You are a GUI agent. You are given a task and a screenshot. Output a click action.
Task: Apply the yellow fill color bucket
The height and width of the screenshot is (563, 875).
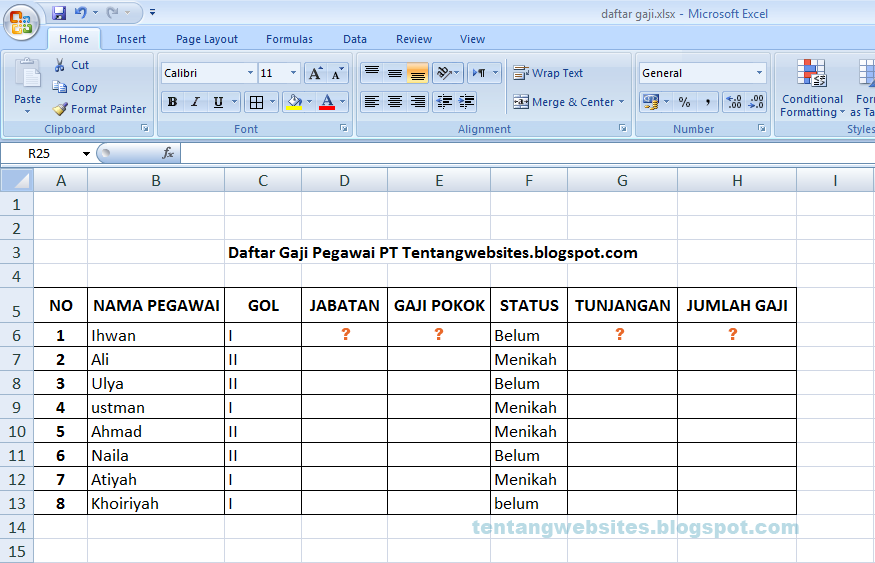pyautogui.click(x=294, y=102)
